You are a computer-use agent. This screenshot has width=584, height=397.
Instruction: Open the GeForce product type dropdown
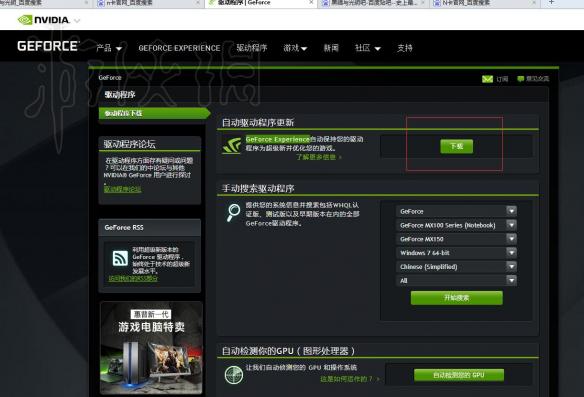pos(456,211)
